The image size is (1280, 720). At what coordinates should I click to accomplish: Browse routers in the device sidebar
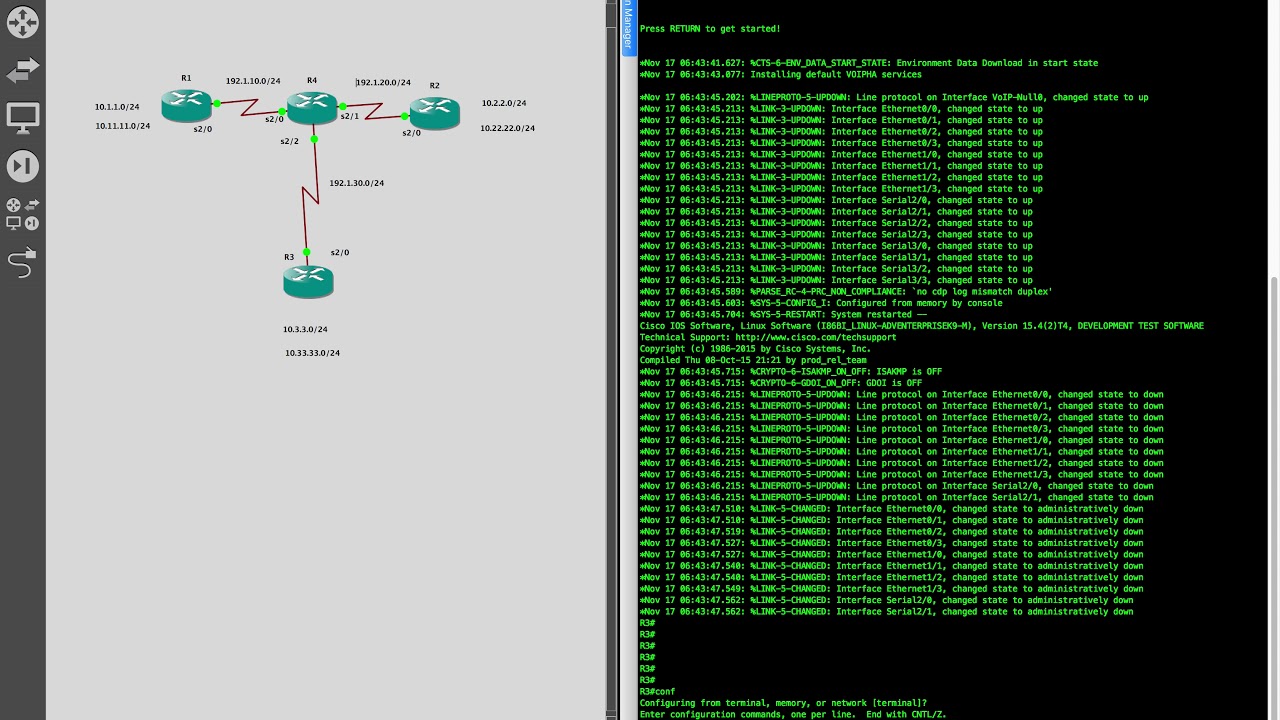pyautogui.click(x=22, y=22)
